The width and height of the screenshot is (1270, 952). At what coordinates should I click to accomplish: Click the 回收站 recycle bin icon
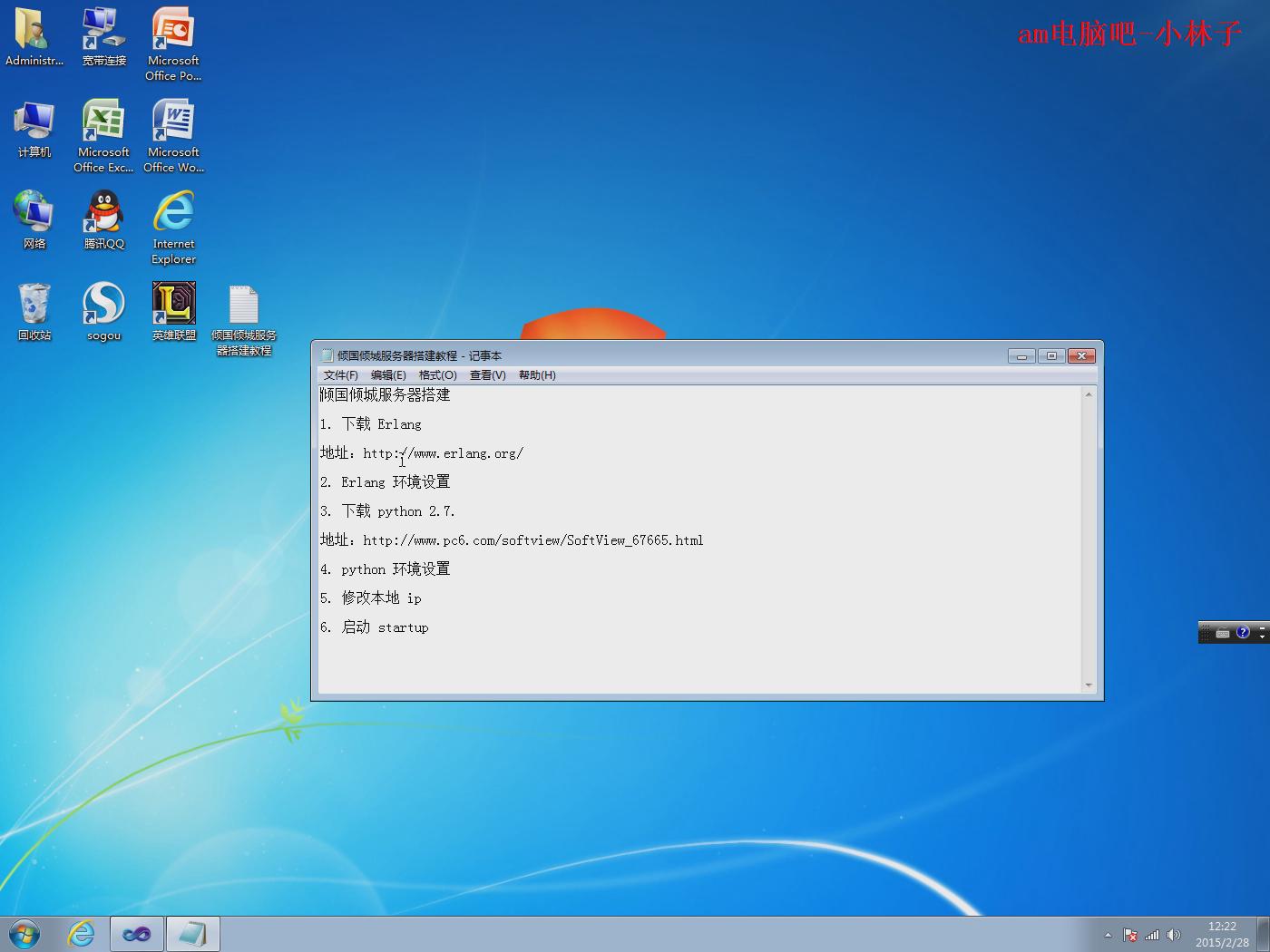coord(34,305)
